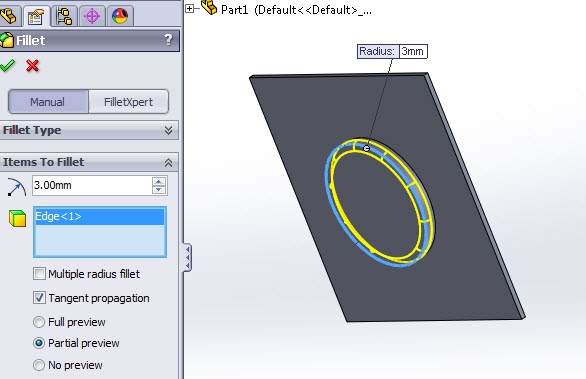
Task: Open the ConfigurationManager tab icon
Action: tap(64, 16)
